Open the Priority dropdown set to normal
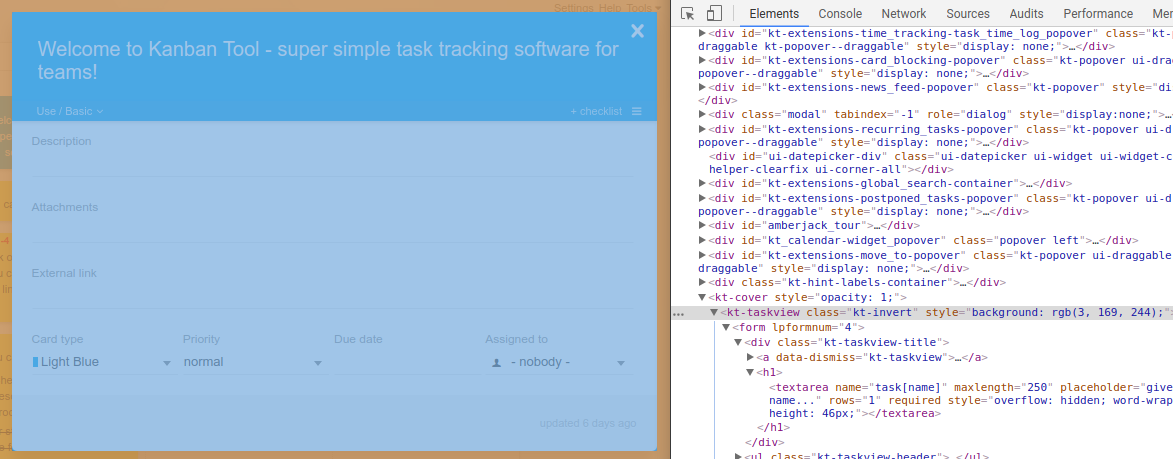1173x459 pixels. (x=253, y=362)
